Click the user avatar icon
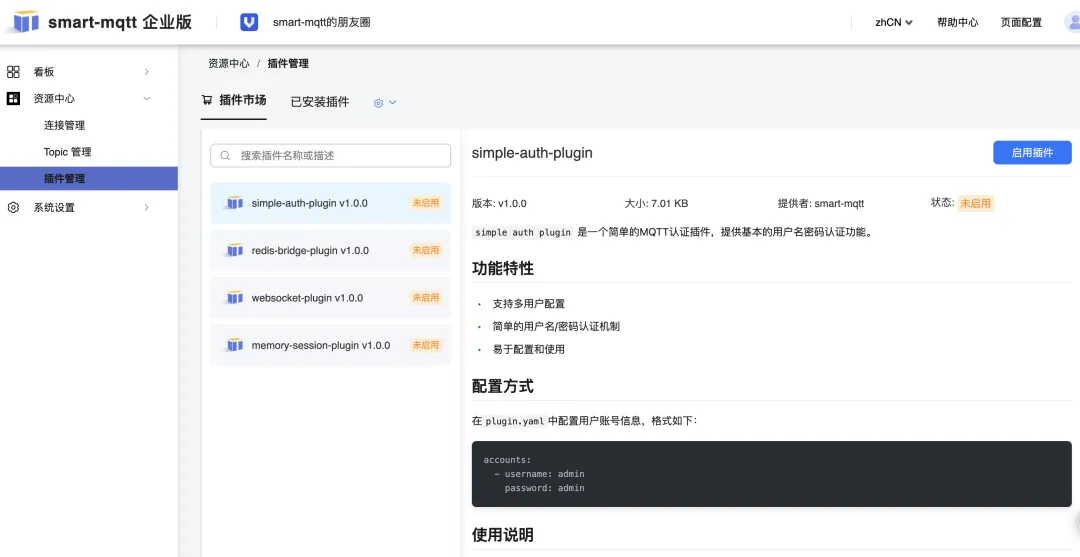The image size is (1080, 557). [x=1072, y=22]
